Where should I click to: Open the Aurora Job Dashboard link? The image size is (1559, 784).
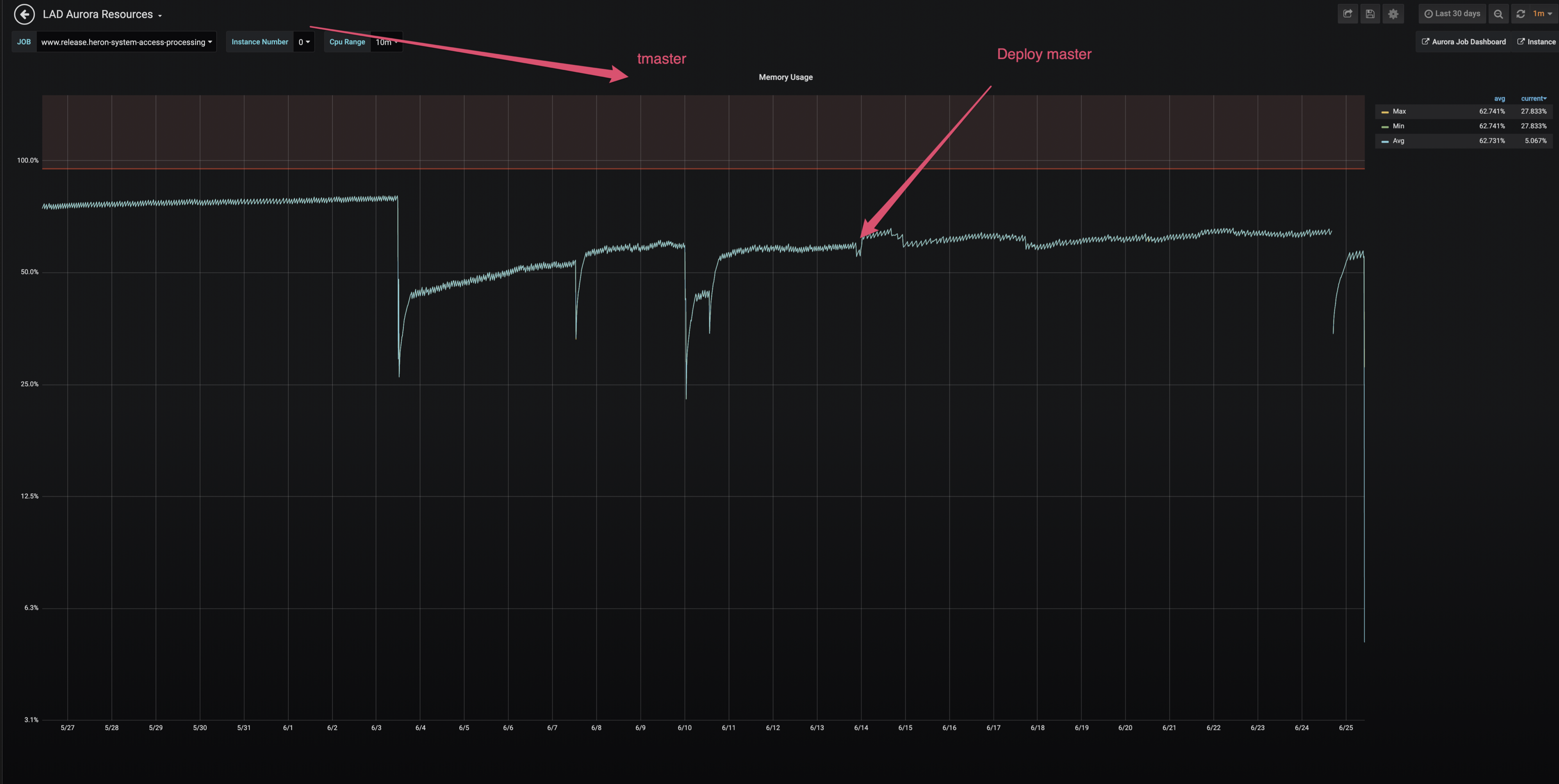[1463, 42]
